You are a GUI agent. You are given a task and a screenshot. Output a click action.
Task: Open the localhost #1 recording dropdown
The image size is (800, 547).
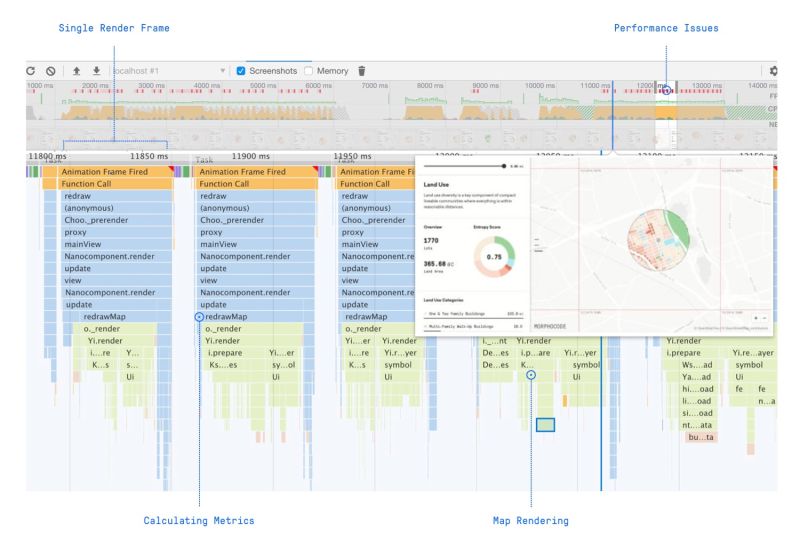pyautogui.click(x=169, y=71)
